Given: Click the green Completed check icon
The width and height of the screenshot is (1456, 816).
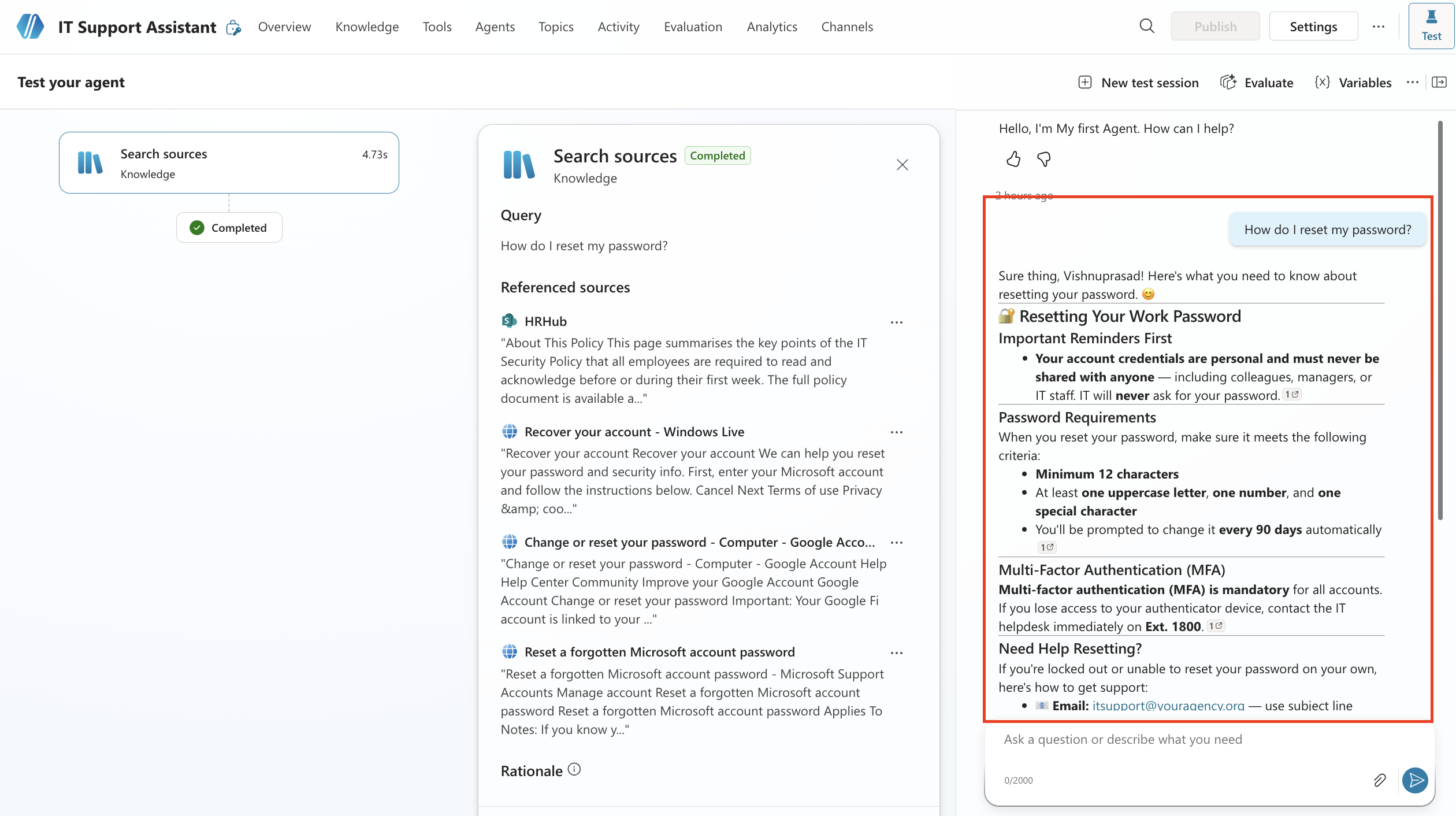Looking at the screenshot, I should click(197, 228).
